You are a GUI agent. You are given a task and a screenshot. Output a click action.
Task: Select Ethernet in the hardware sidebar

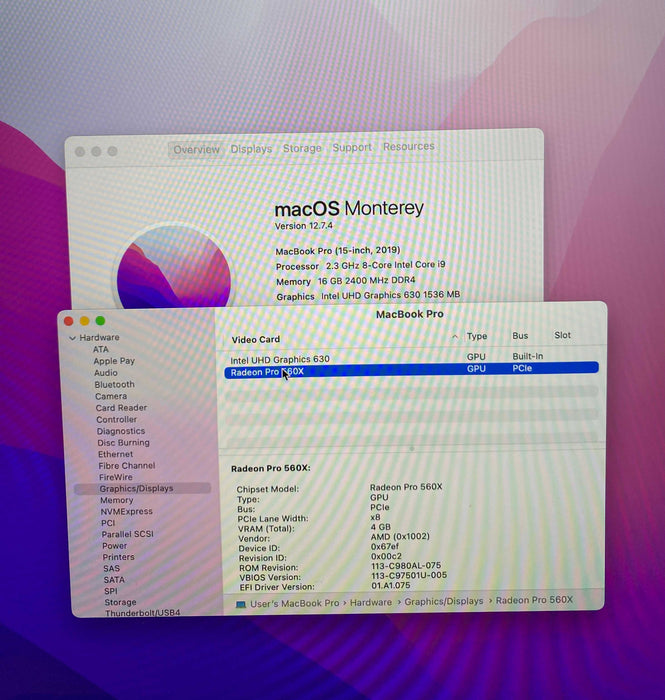coord(116,454)
